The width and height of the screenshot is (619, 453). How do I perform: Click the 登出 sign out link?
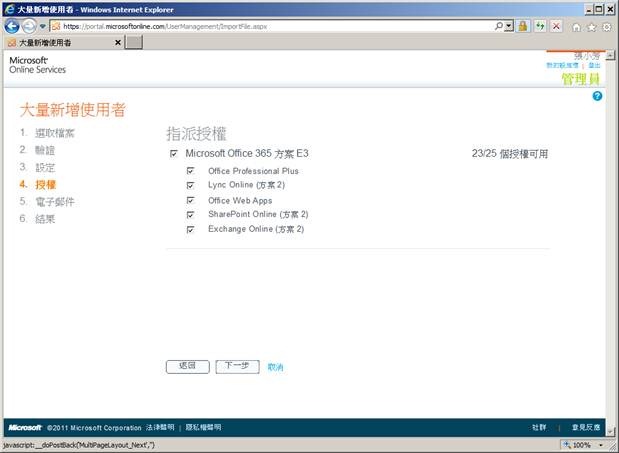click(594, 65)
